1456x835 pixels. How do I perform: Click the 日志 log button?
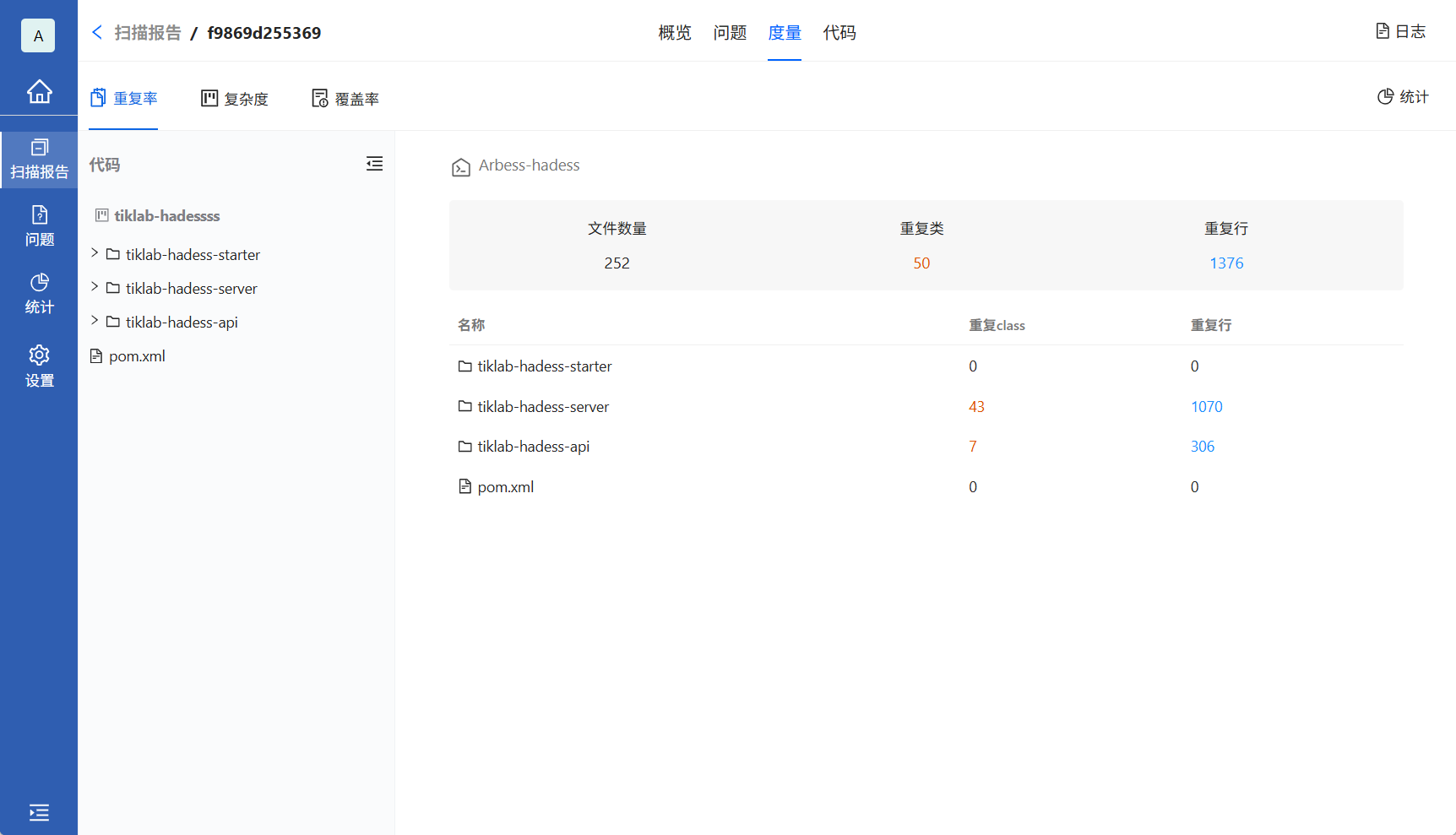[x=1400, y=31]
